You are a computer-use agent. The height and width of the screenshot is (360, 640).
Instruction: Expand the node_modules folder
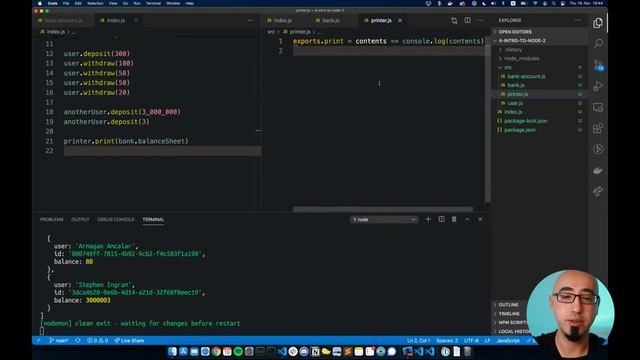pyautogui.click(x=521, y=59)
